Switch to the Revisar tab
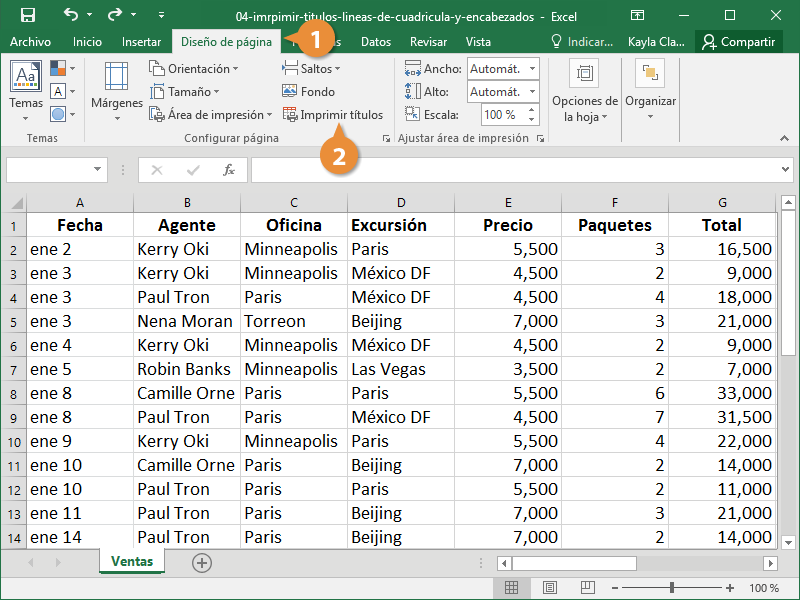800x600 pixels. tap(428, 42)
